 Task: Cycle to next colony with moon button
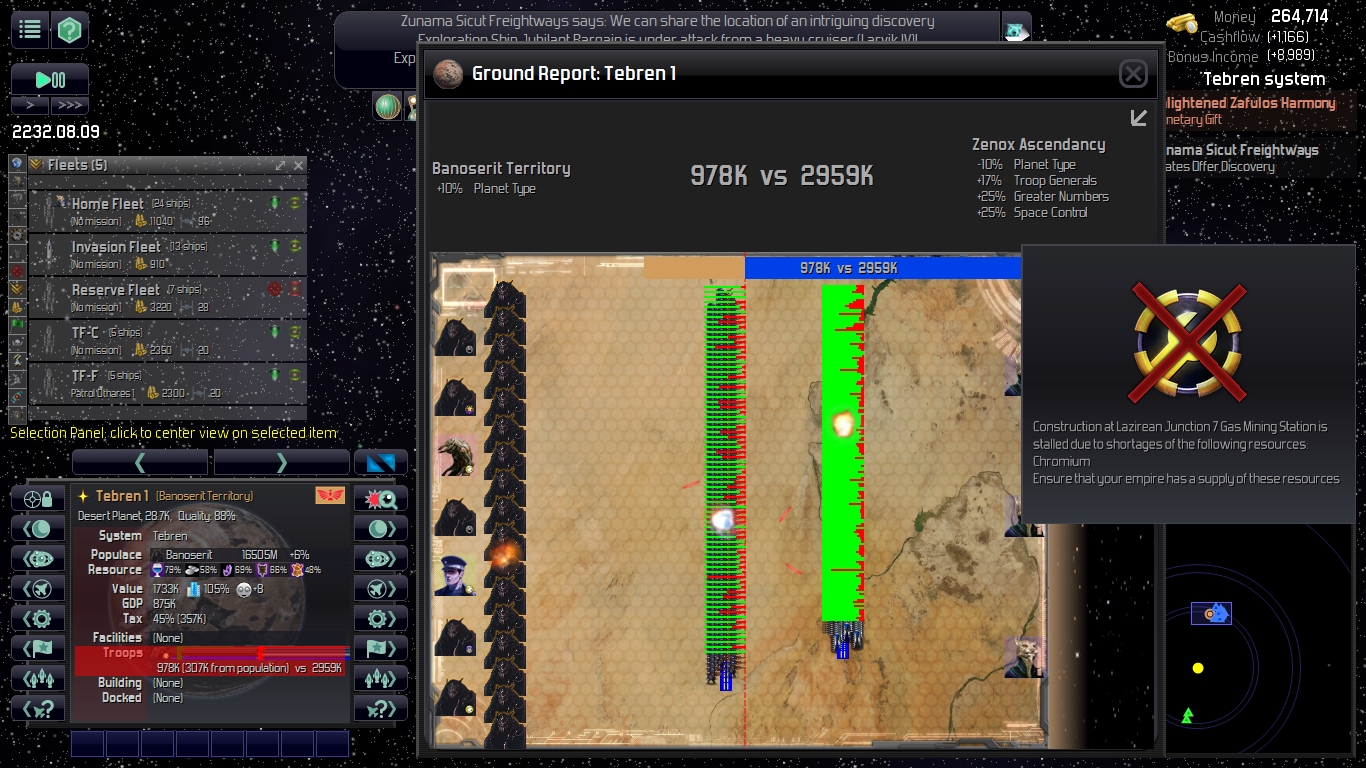381,529
